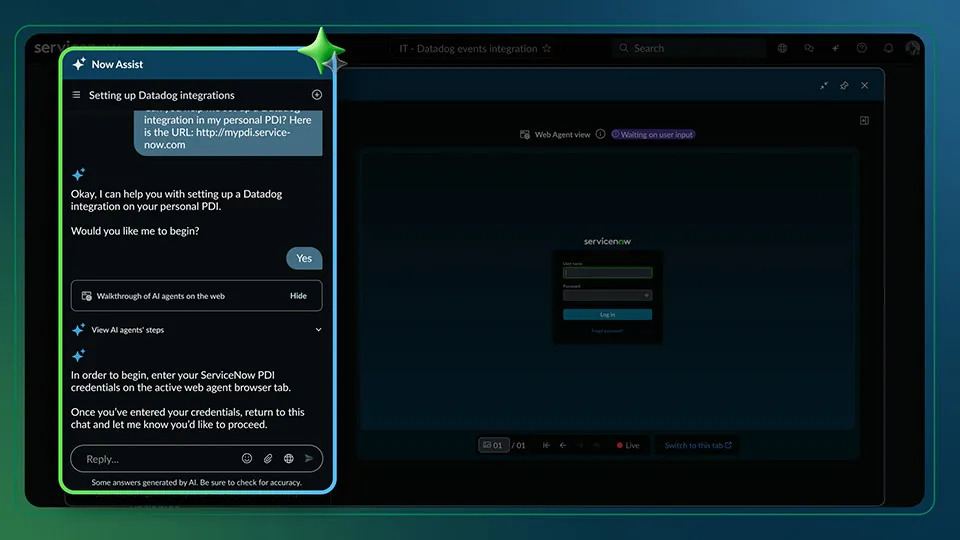Click the Search box in the top header
The width and height of the screenshot is (960, 540).
pyautogui.click(x=689, y=48)
